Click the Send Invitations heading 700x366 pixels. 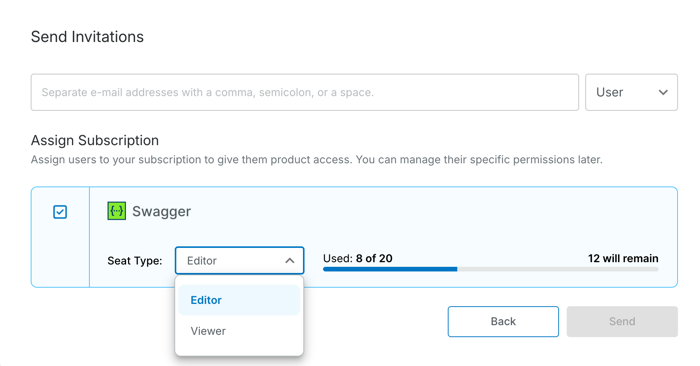[x=87, y=37]
